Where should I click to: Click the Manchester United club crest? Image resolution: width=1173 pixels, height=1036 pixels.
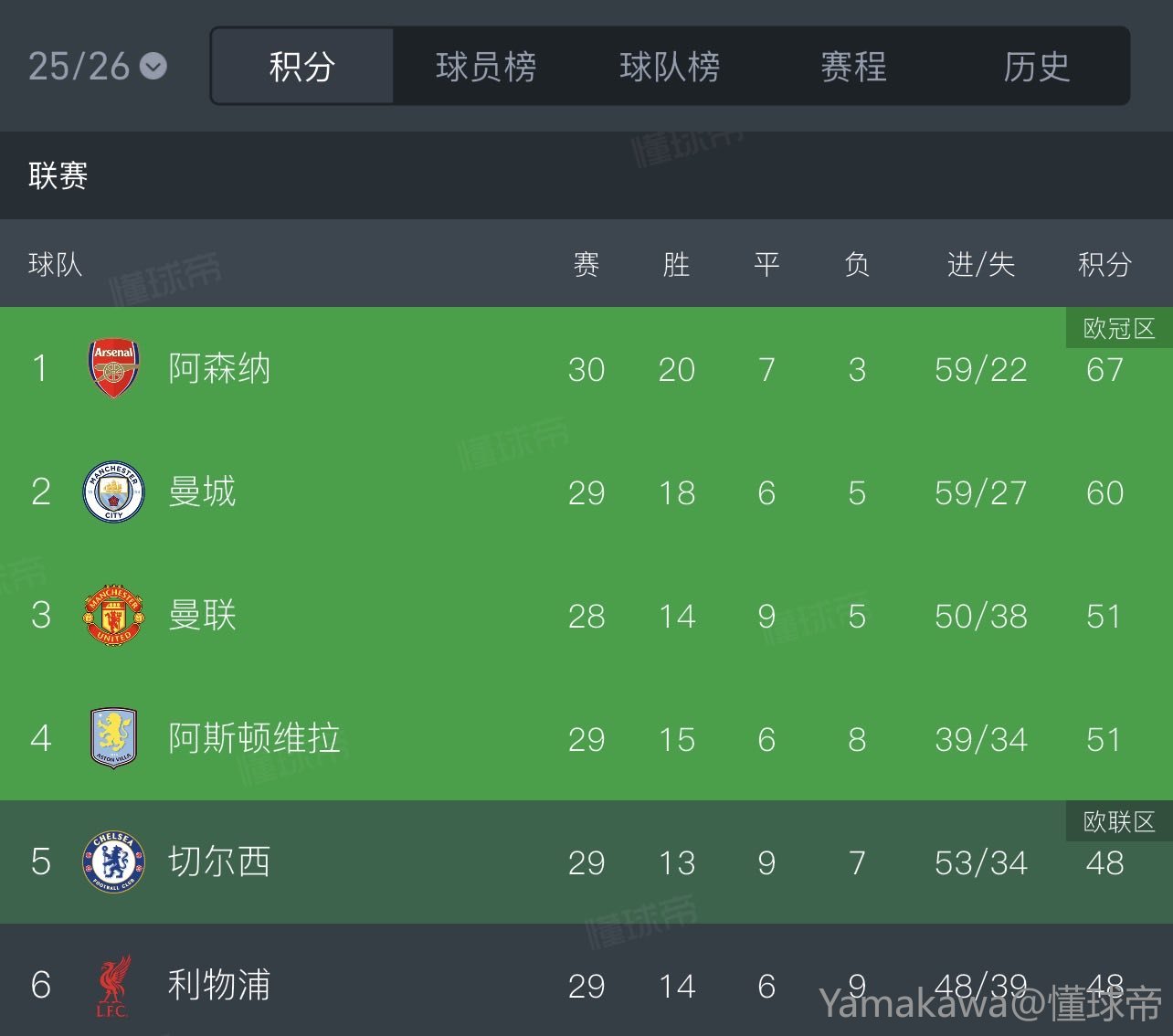113,616
